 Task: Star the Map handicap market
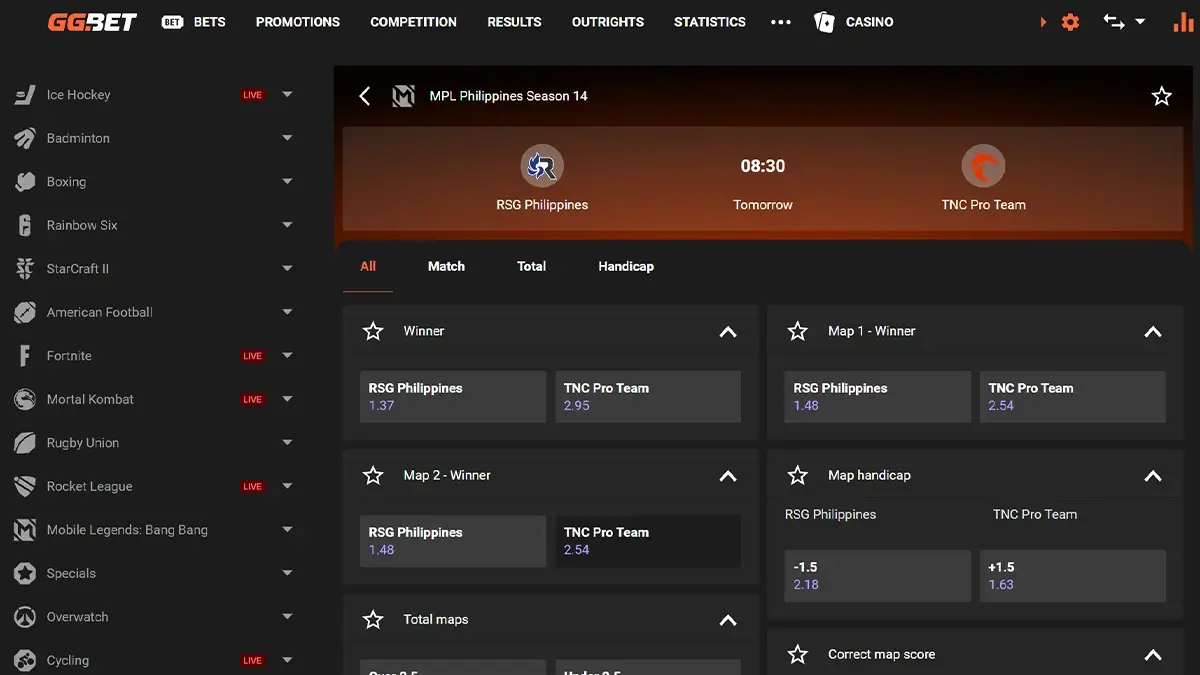coord(797,476)
